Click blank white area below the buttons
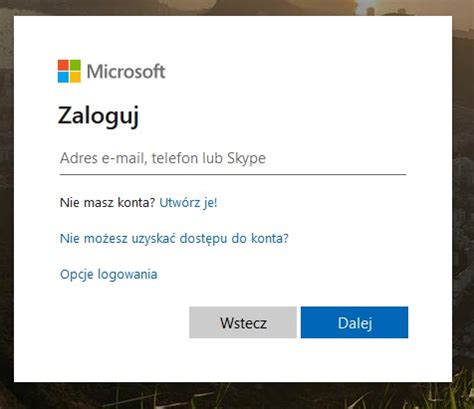 tap(233, 362)
